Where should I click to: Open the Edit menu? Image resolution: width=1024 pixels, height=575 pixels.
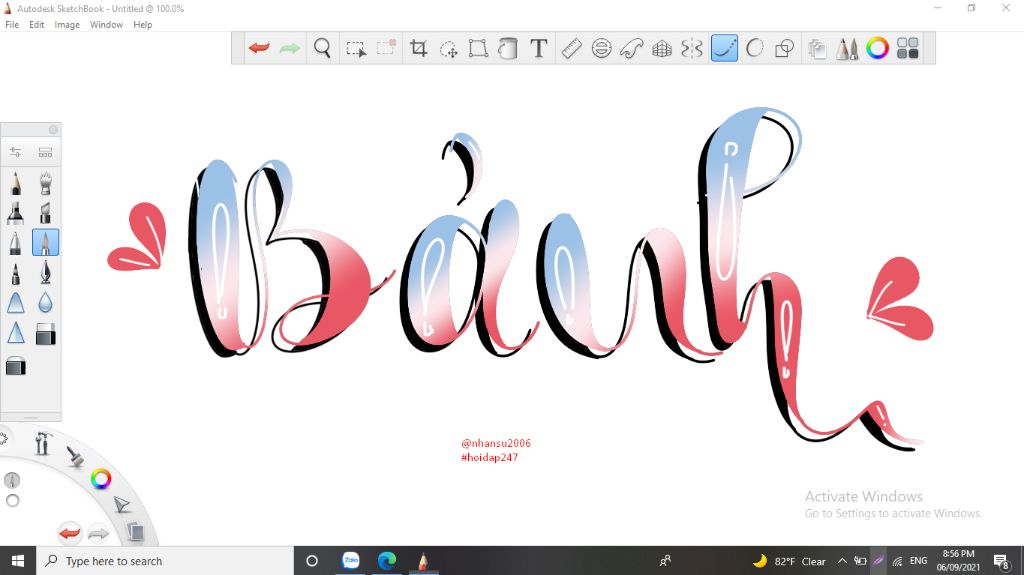(37, 25)
